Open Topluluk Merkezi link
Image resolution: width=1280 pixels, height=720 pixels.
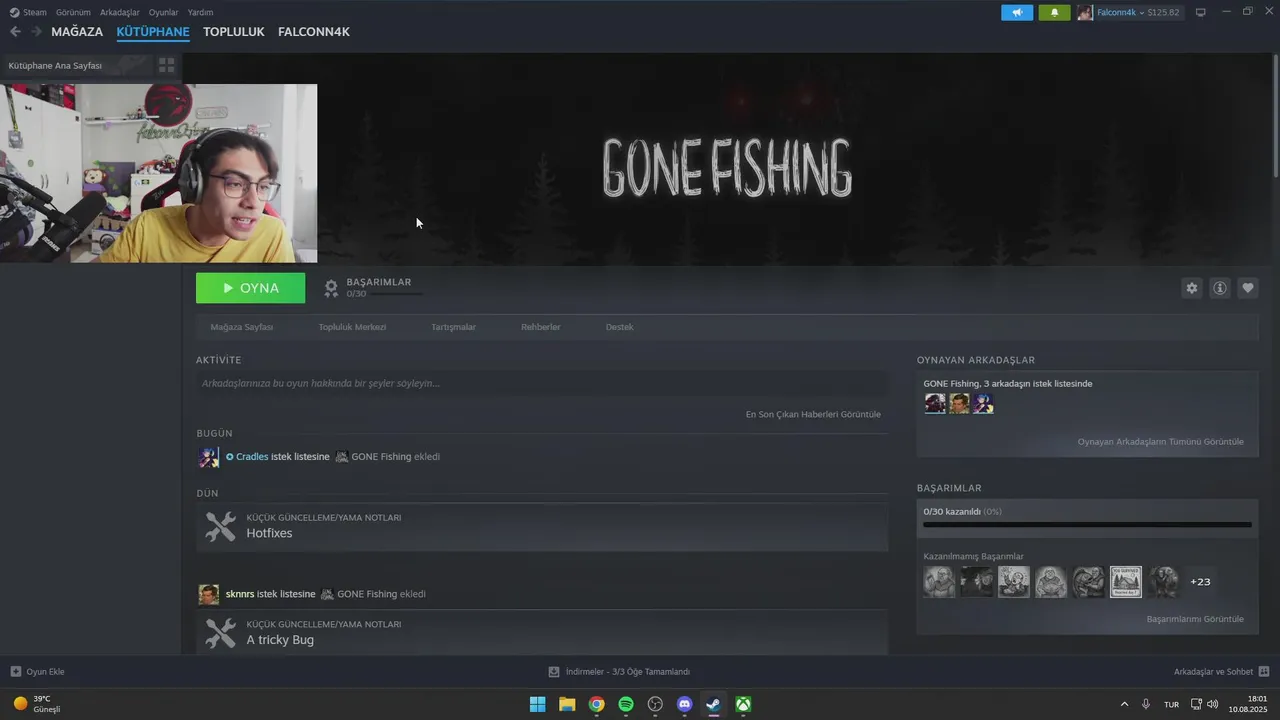(352, 327)
